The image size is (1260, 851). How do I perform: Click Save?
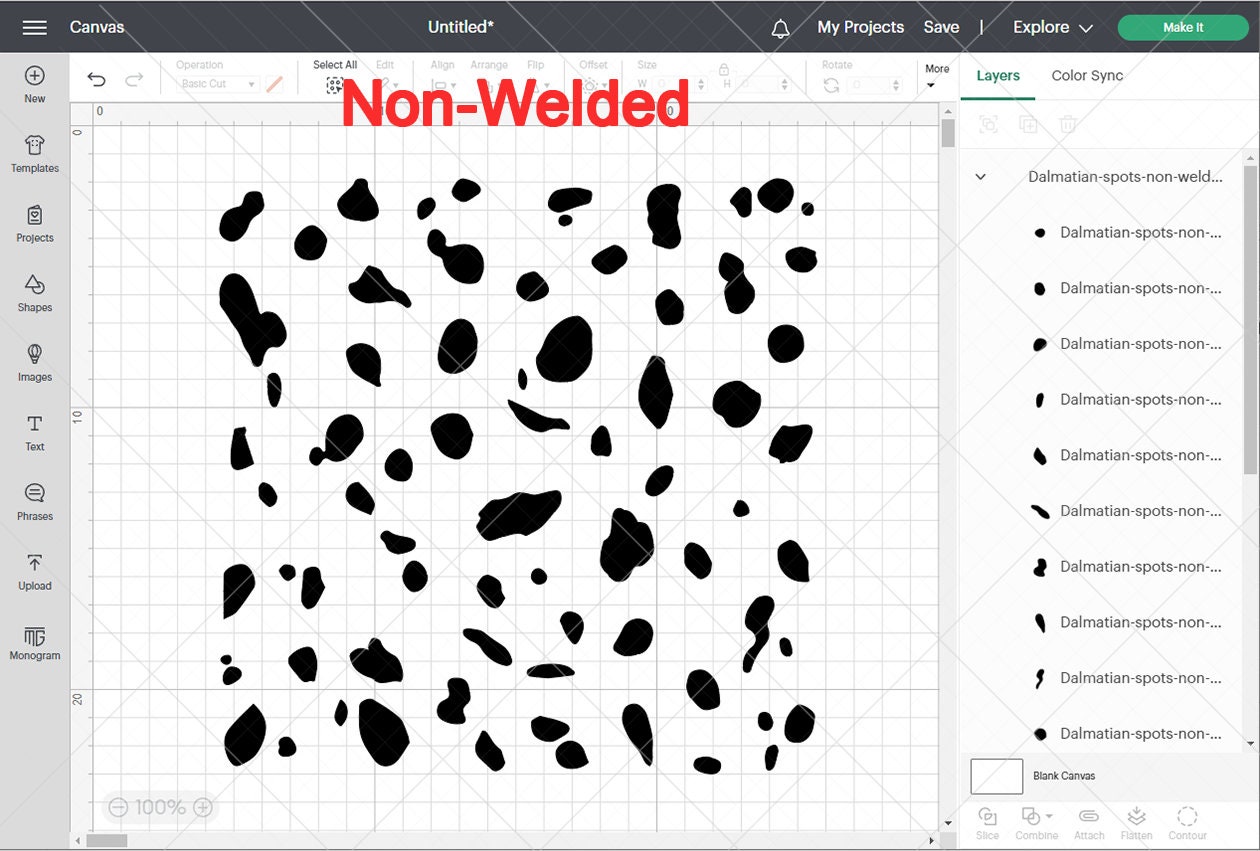pos(941,27)
